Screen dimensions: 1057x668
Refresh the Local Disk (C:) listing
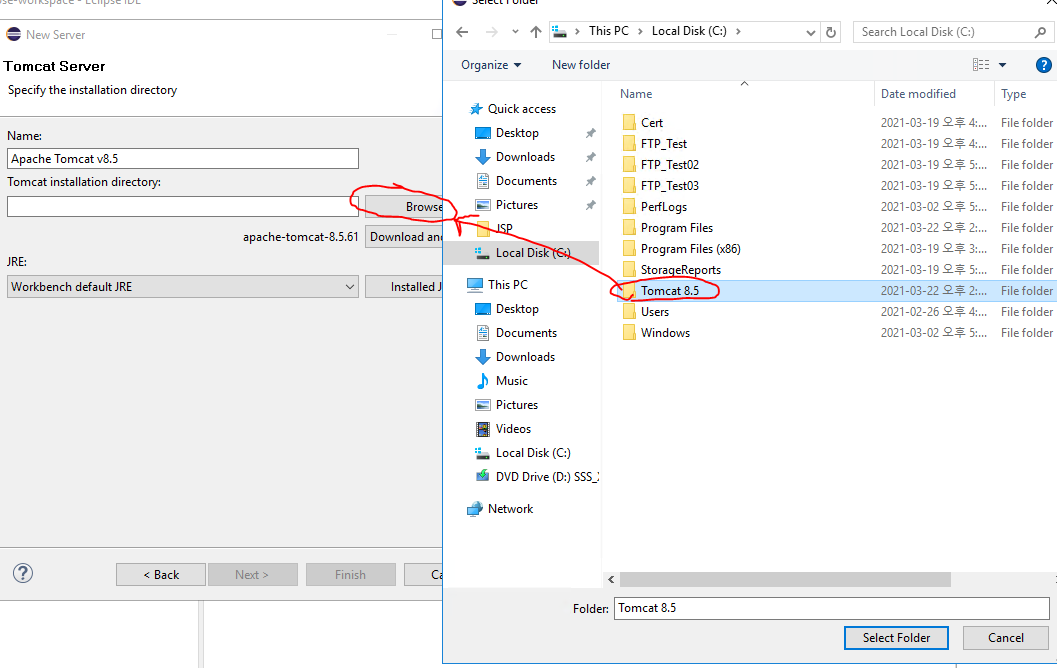tap(831, 32)
